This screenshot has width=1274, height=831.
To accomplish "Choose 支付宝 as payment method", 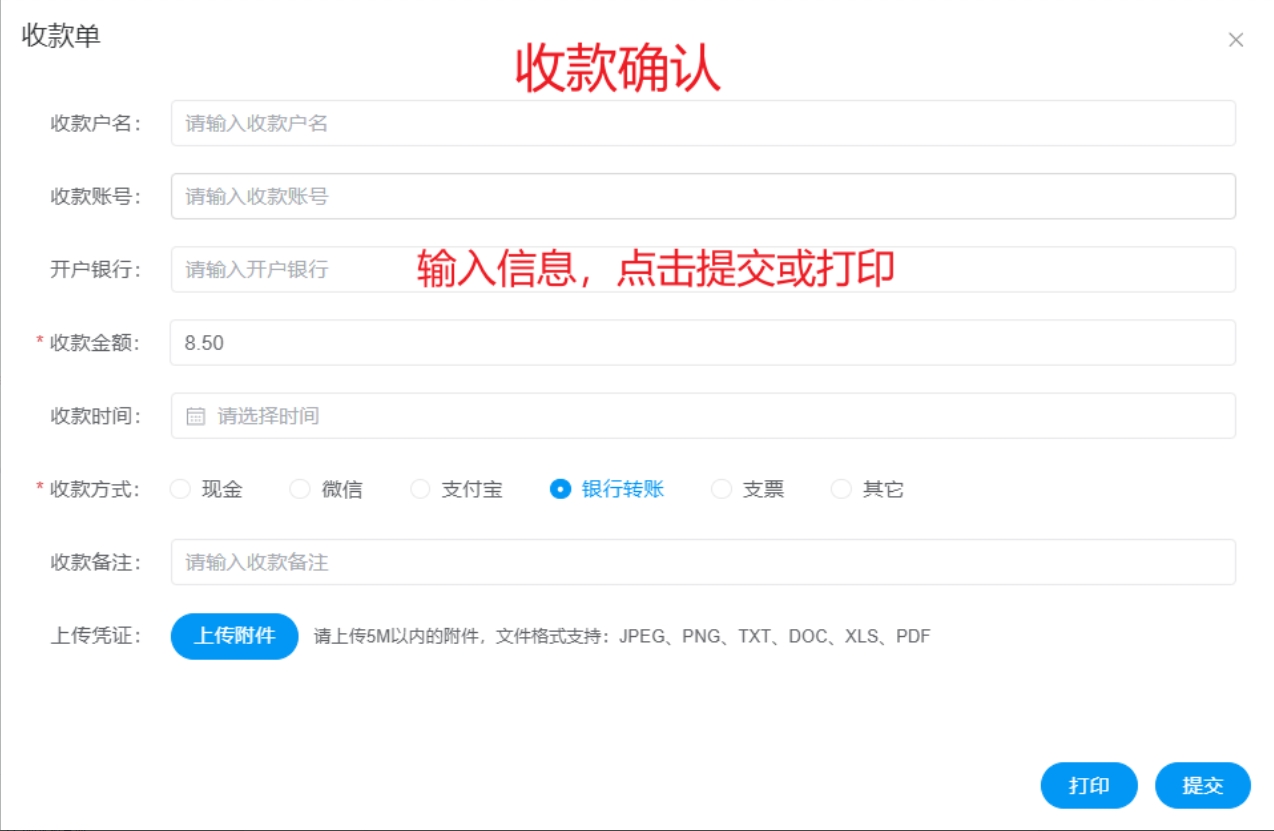I will coord(421,489).
